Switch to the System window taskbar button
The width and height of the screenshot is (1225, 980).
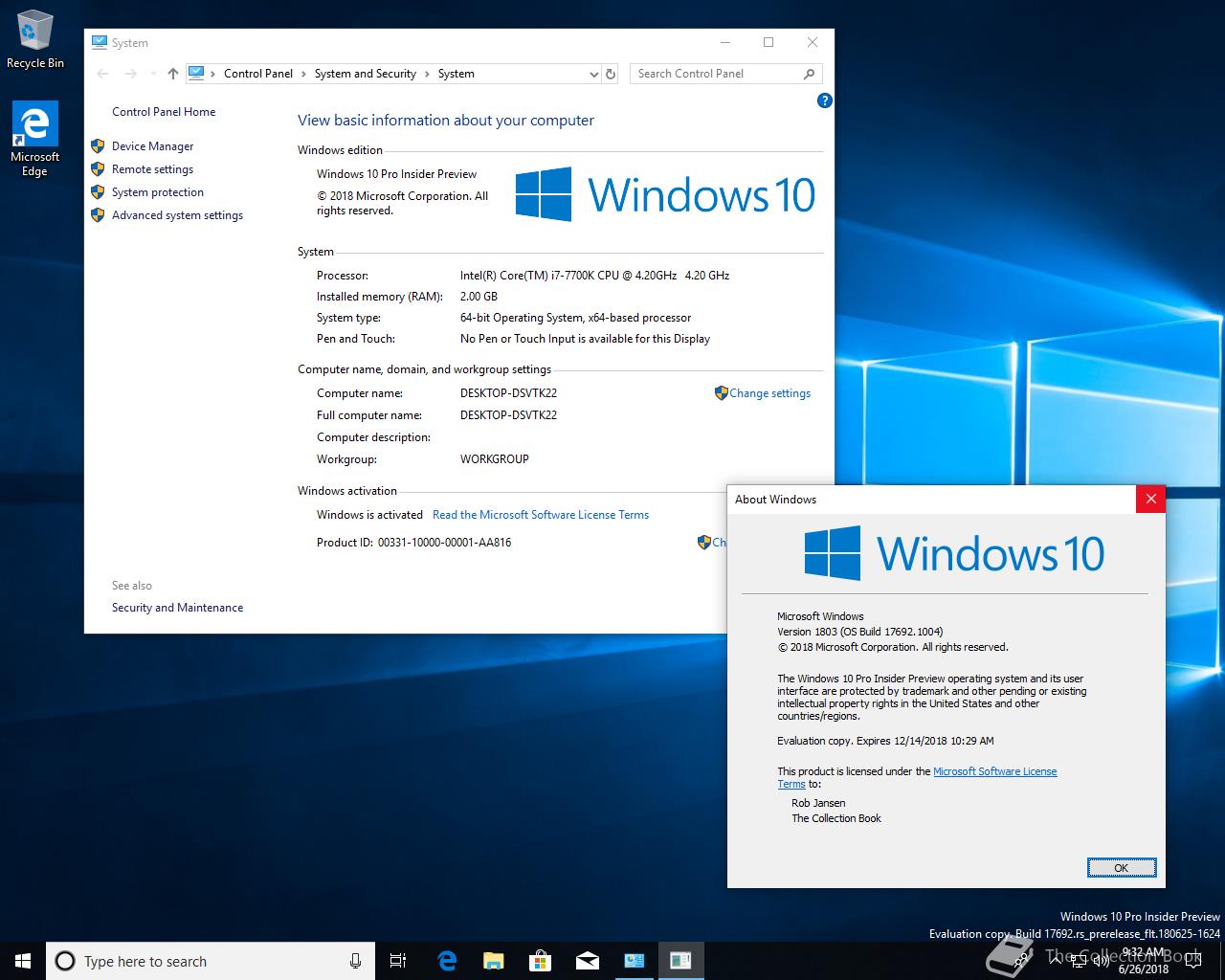tap(634, 961)
